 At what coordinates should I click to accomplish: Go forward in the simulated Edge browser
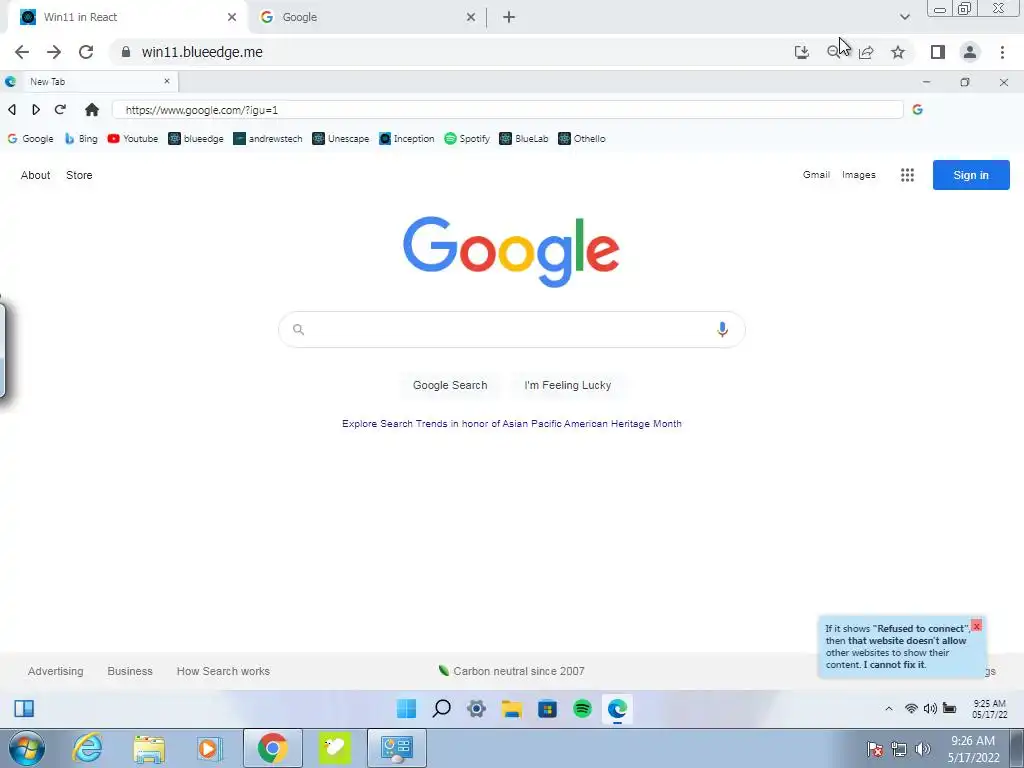[x=36, y=110]
